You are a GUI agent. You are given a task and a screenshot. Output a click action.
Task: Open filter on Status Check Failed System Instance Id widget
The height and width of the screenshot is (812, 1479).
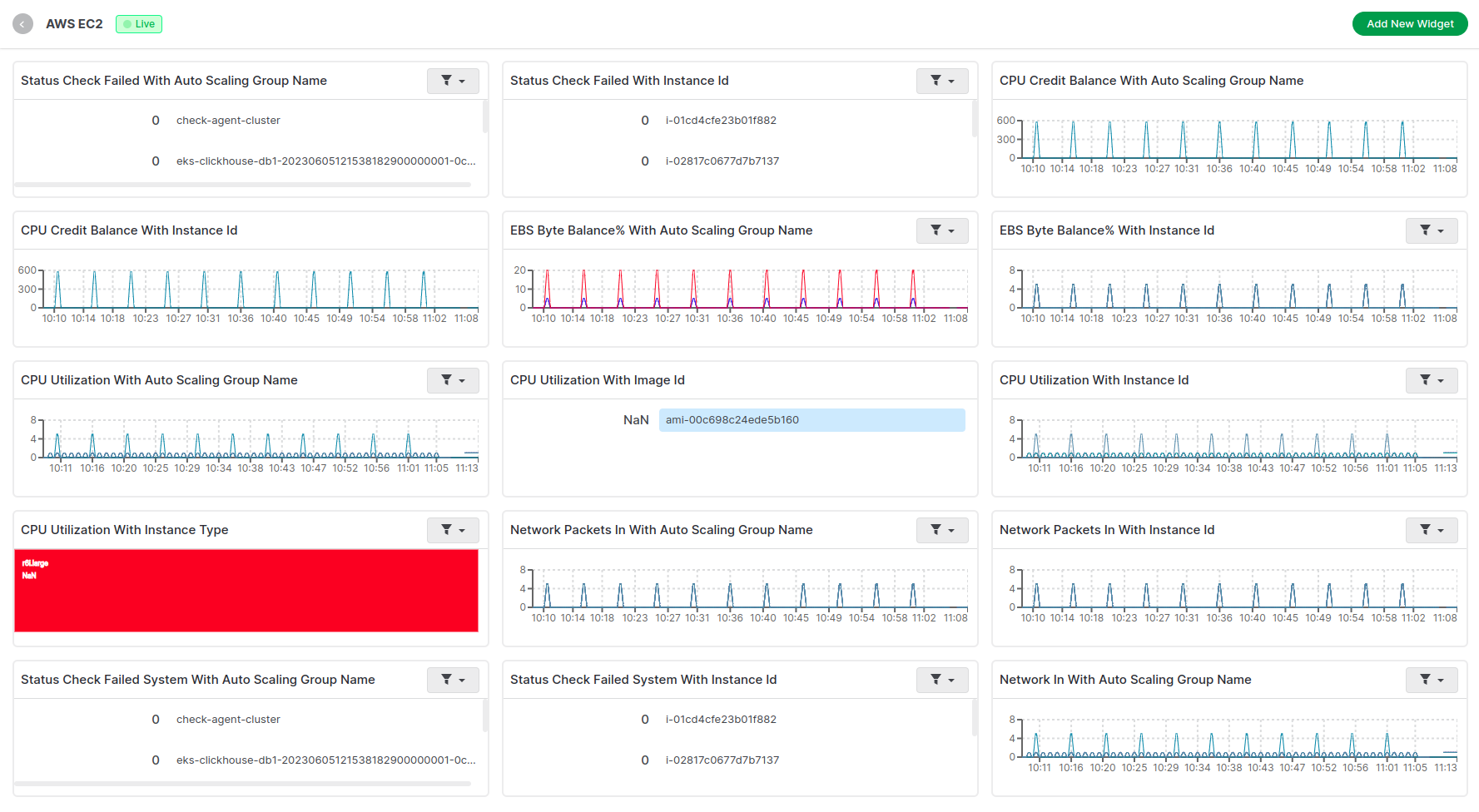tap(942, 680)
